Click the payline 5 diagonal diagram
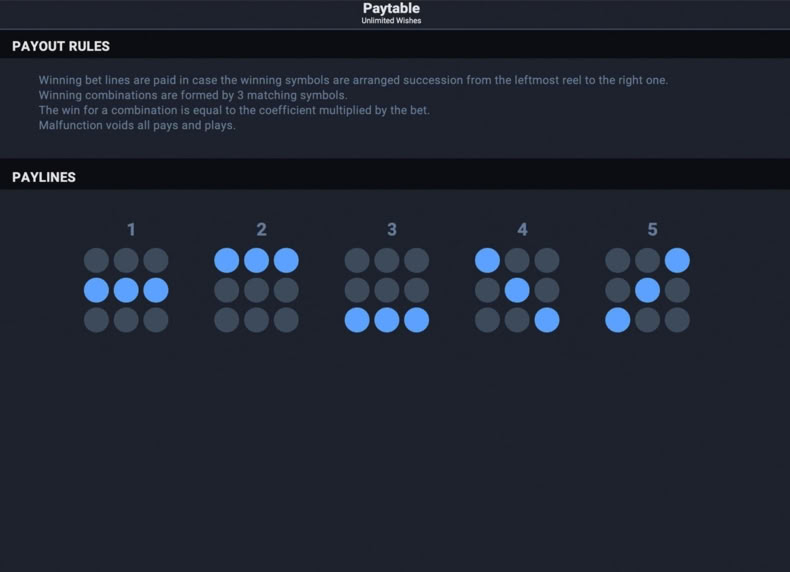790x572 pixels. click(647, 290)
